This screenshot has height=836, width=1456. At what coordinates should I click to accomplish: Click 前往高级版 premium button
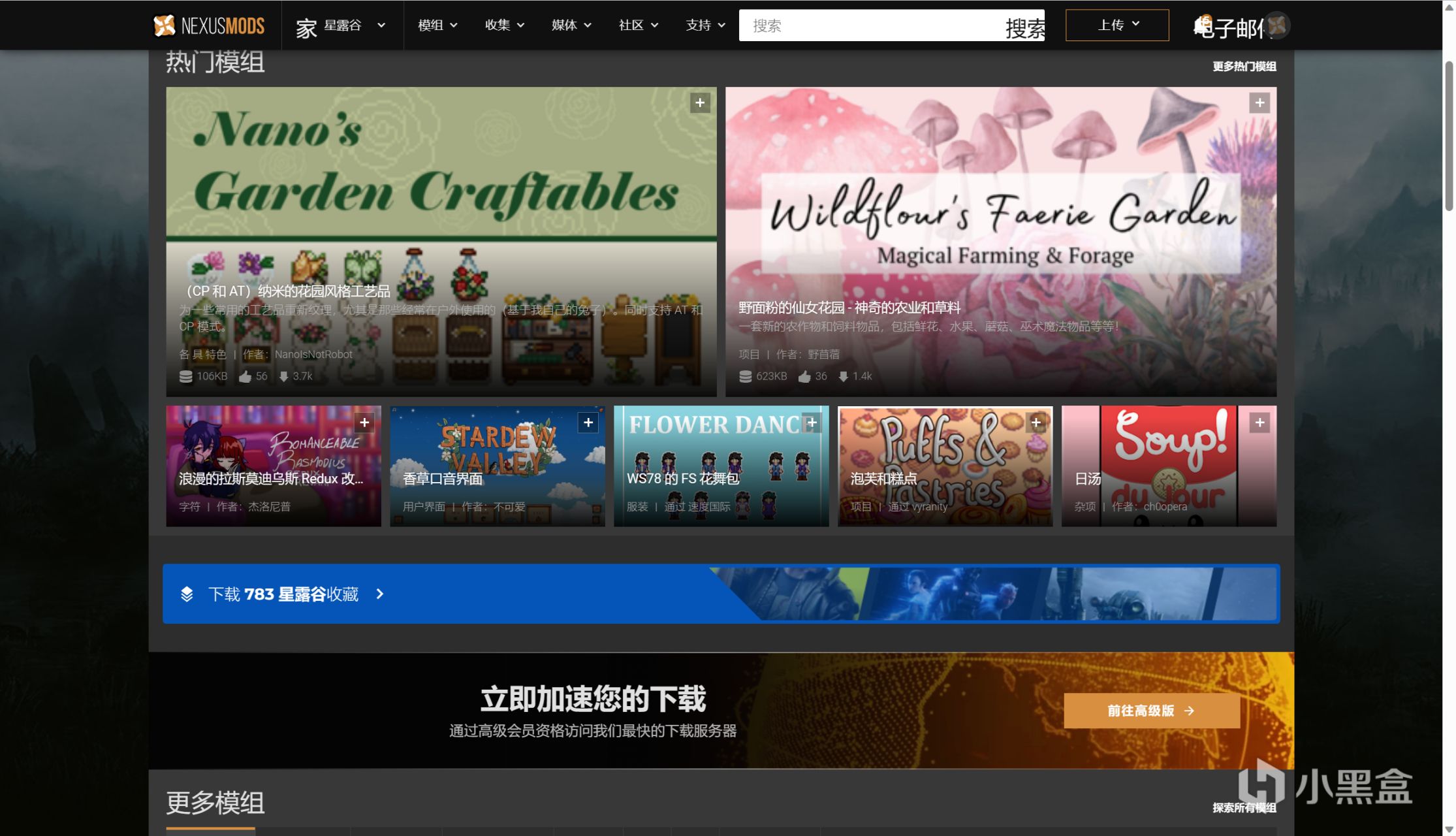point(1152,711)
